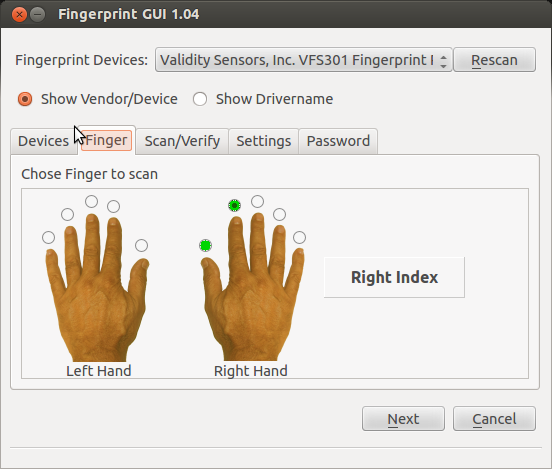Click the selected right index finger button

click(x=234, y=205)
